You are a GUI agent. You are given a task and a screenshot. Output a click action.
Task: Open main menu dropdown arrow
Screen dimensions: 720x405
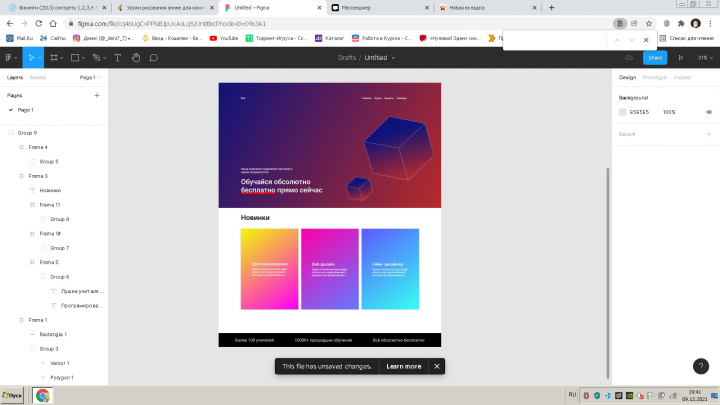click(x=16, y=58)
